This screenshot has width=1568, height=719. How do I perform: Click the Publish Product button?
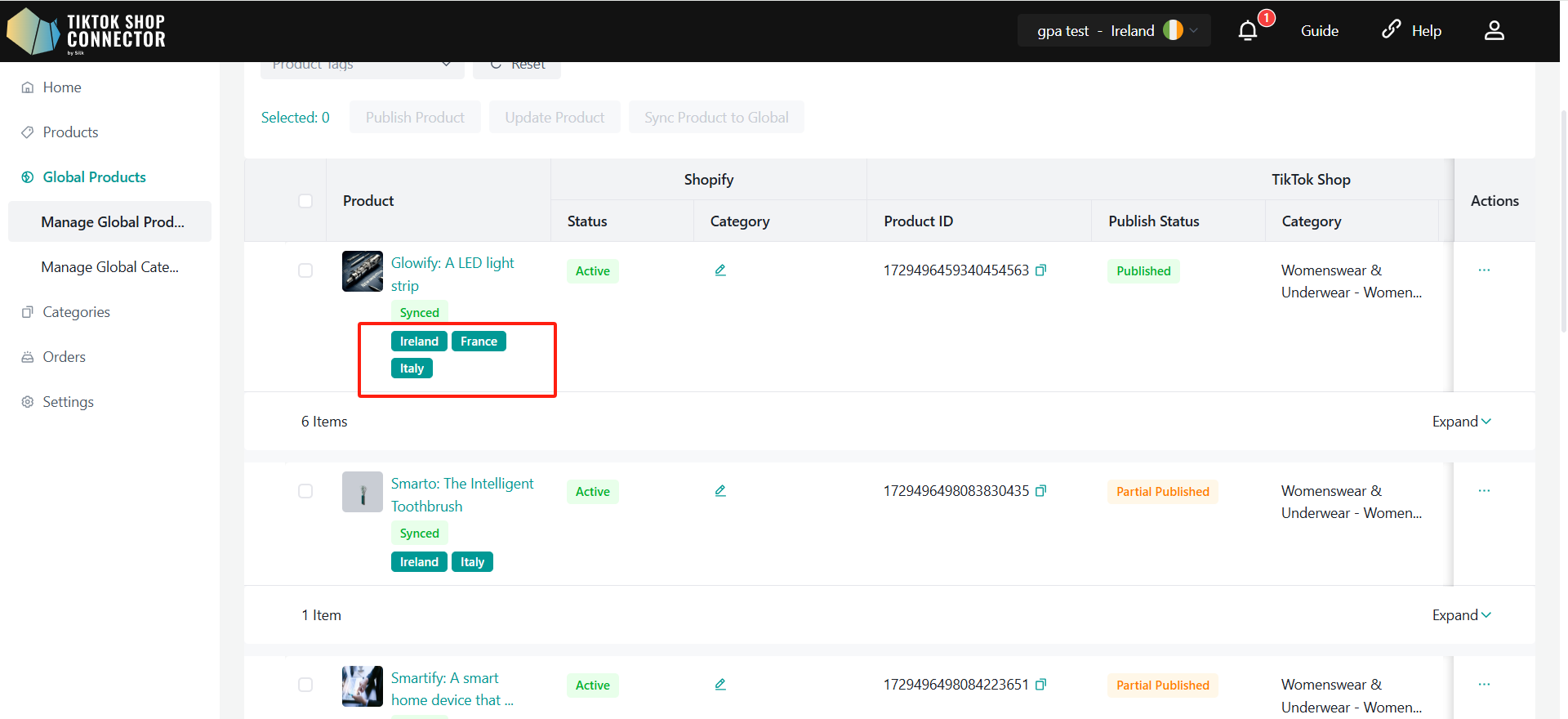click(415, 118)
